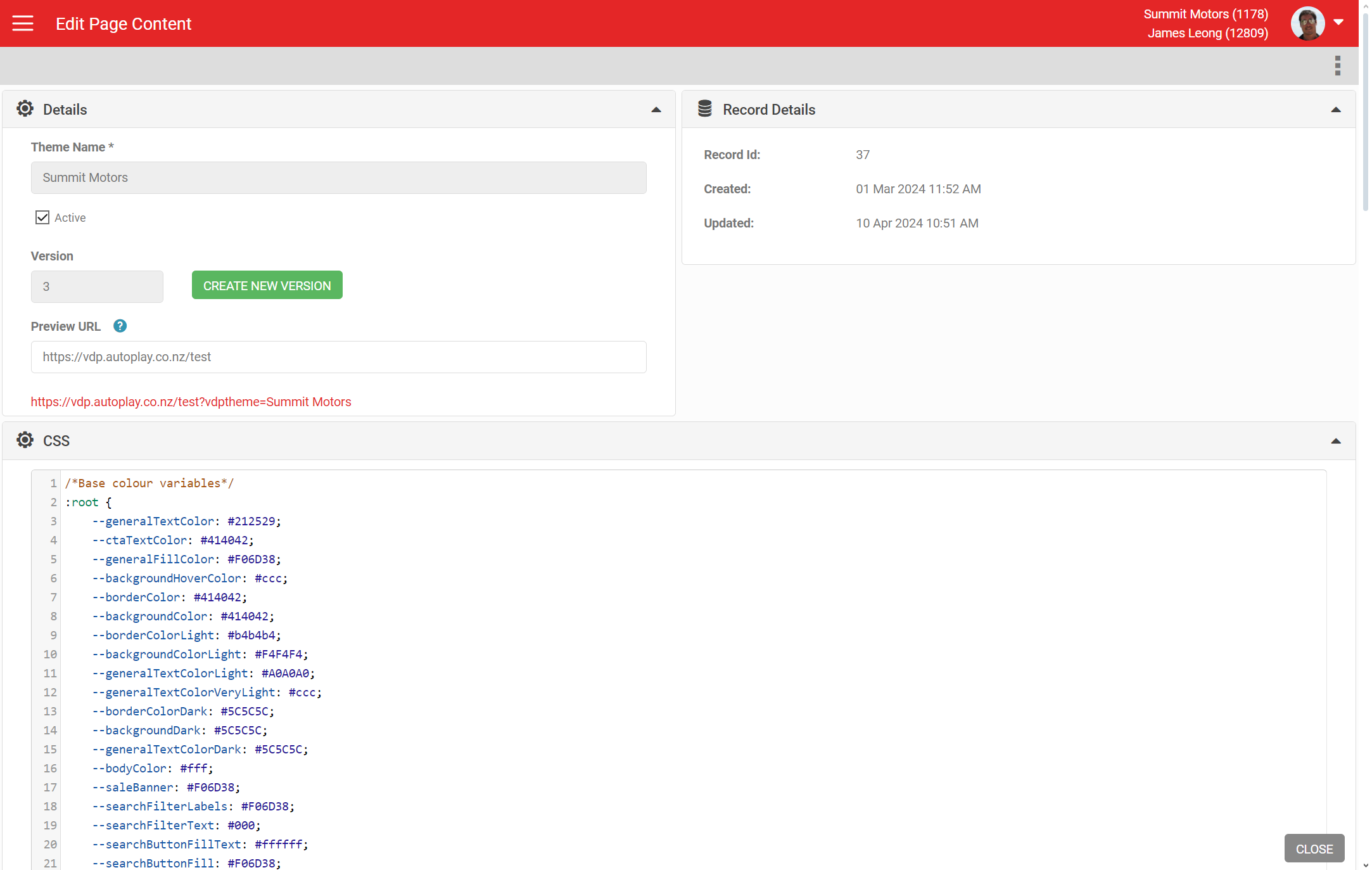The image size is (1372, 870).
Task: Toggle the Active checkbox
Action: click(42, 217)
